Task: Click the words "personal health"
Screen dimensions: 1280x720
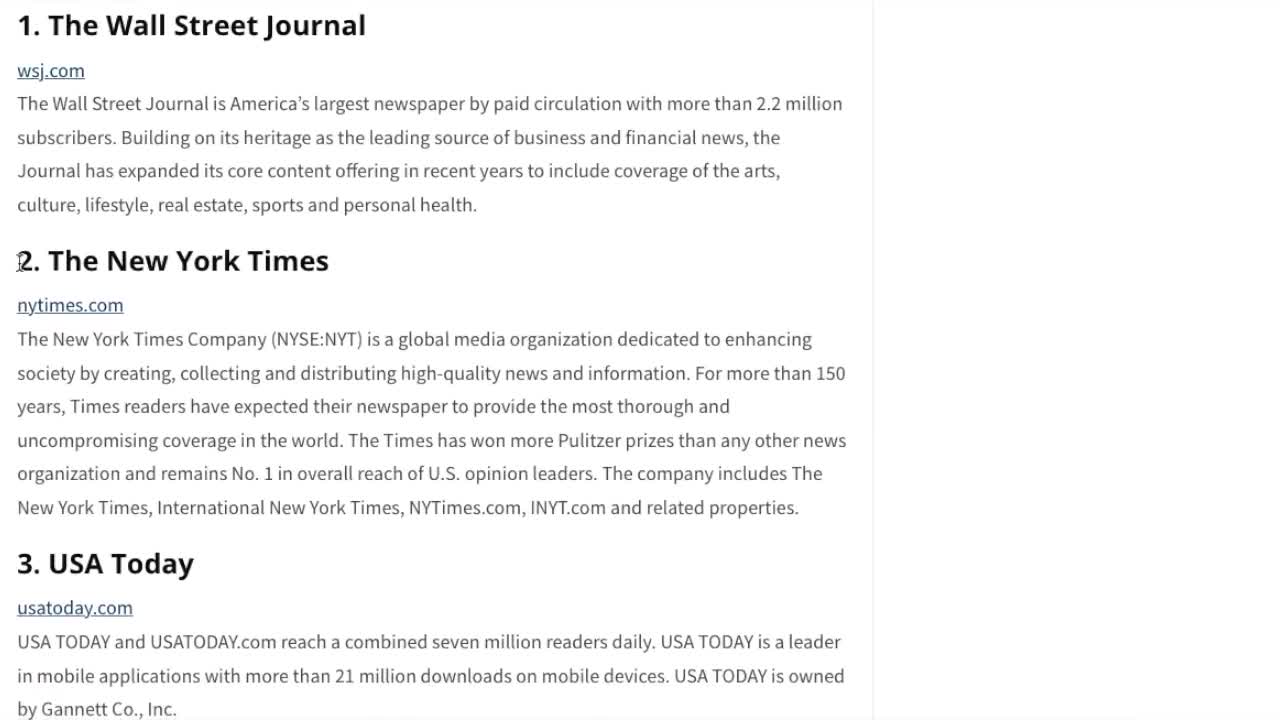Action: point(409,205)
